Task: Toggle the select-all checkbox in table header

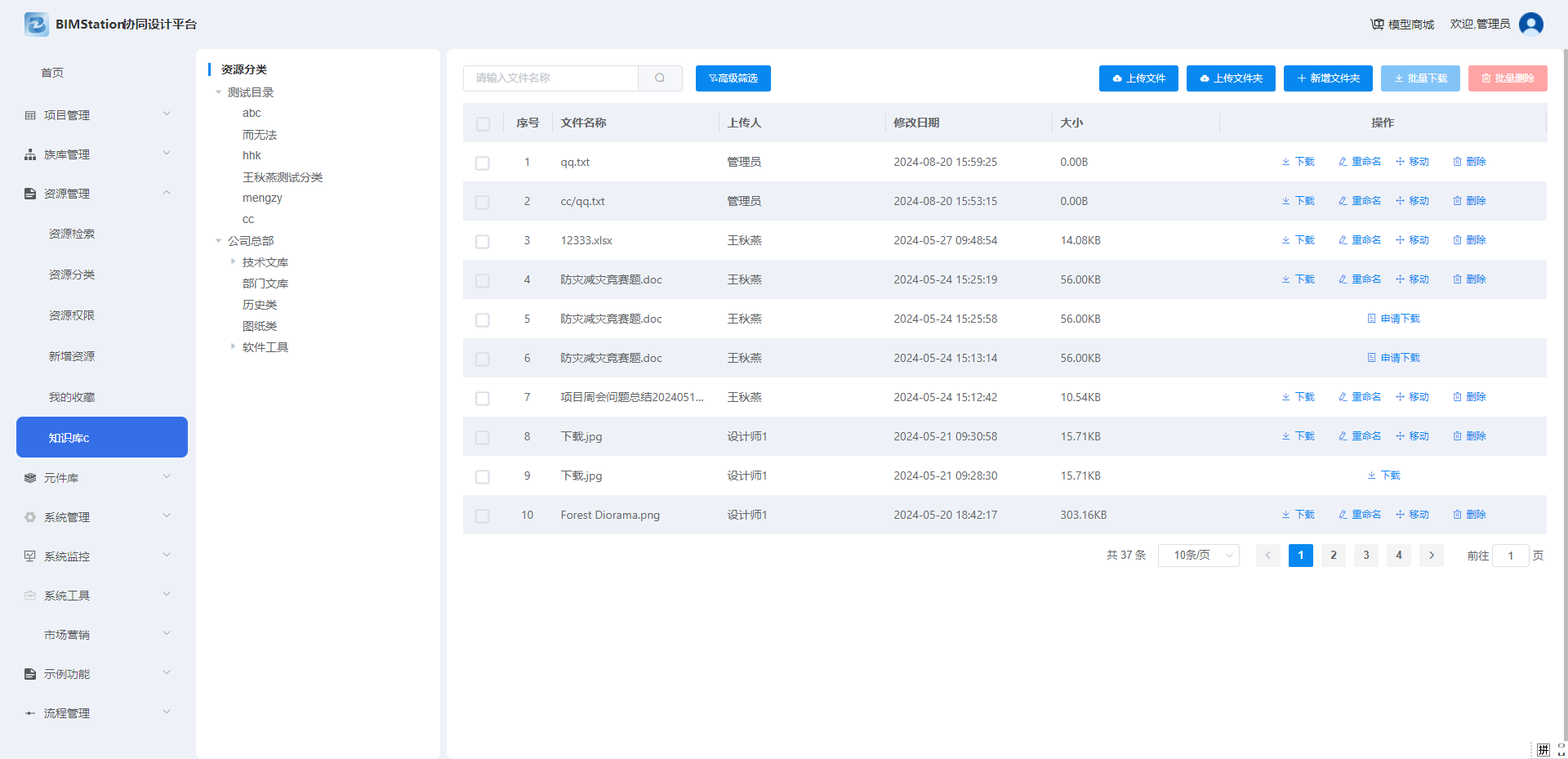Action: click(483, 123)
